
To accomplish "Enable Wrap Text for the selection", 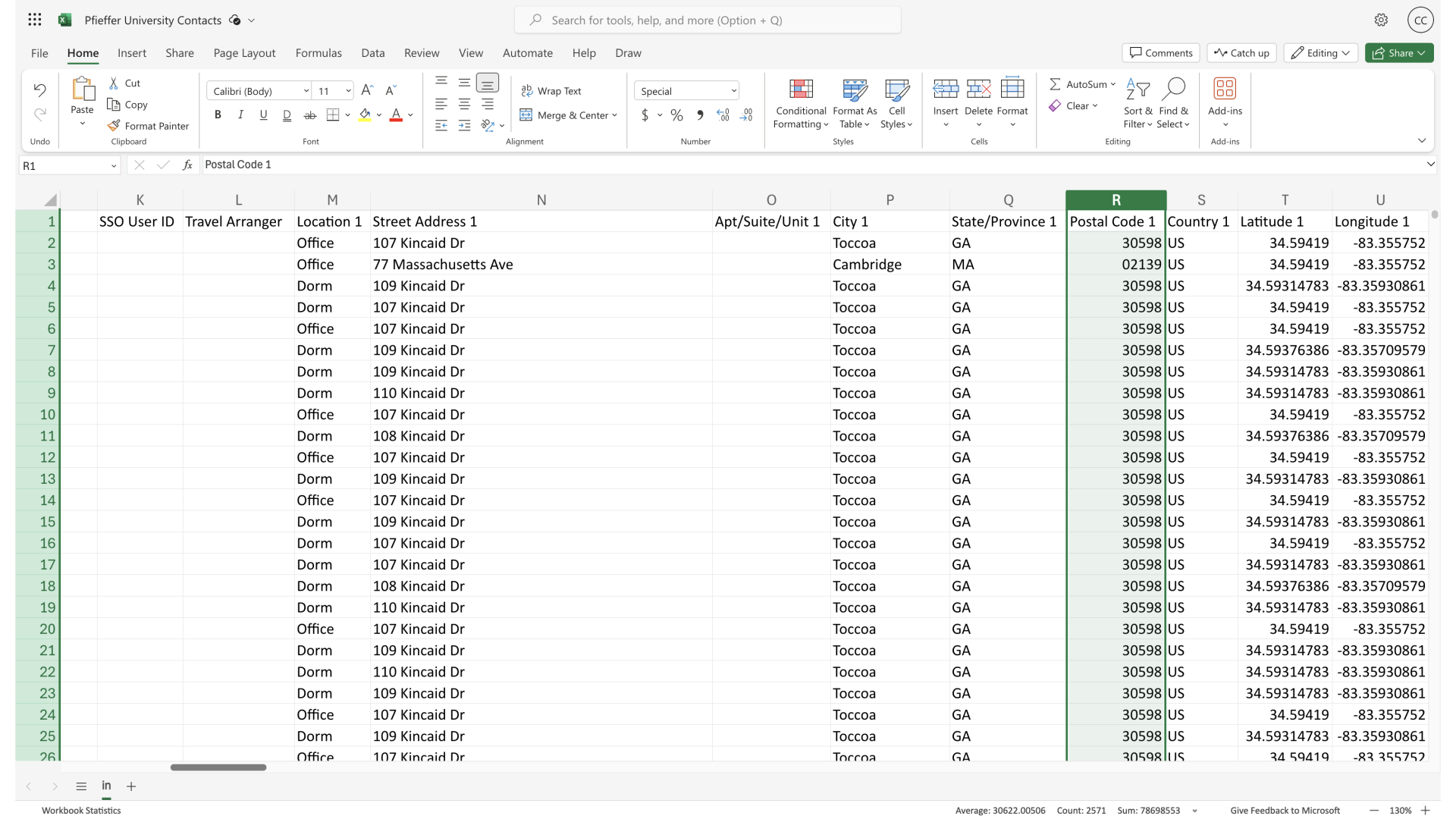I will [x=552, y=90].
